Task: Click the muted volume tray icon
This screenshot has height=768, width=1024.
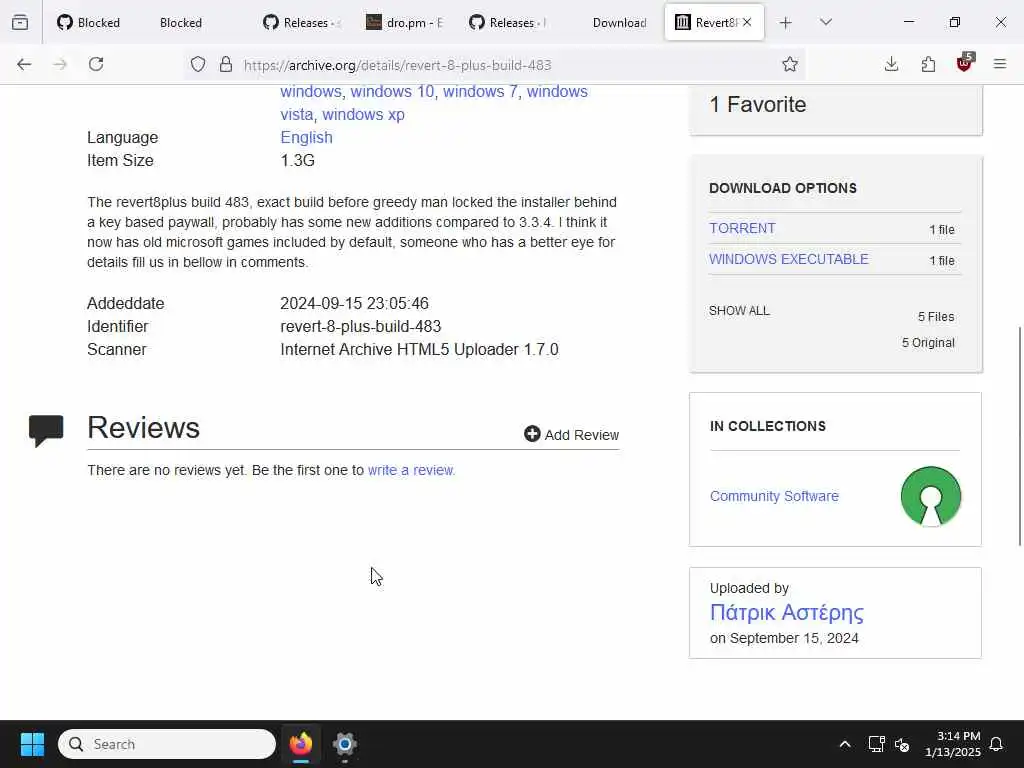Action: pos(902,744)
